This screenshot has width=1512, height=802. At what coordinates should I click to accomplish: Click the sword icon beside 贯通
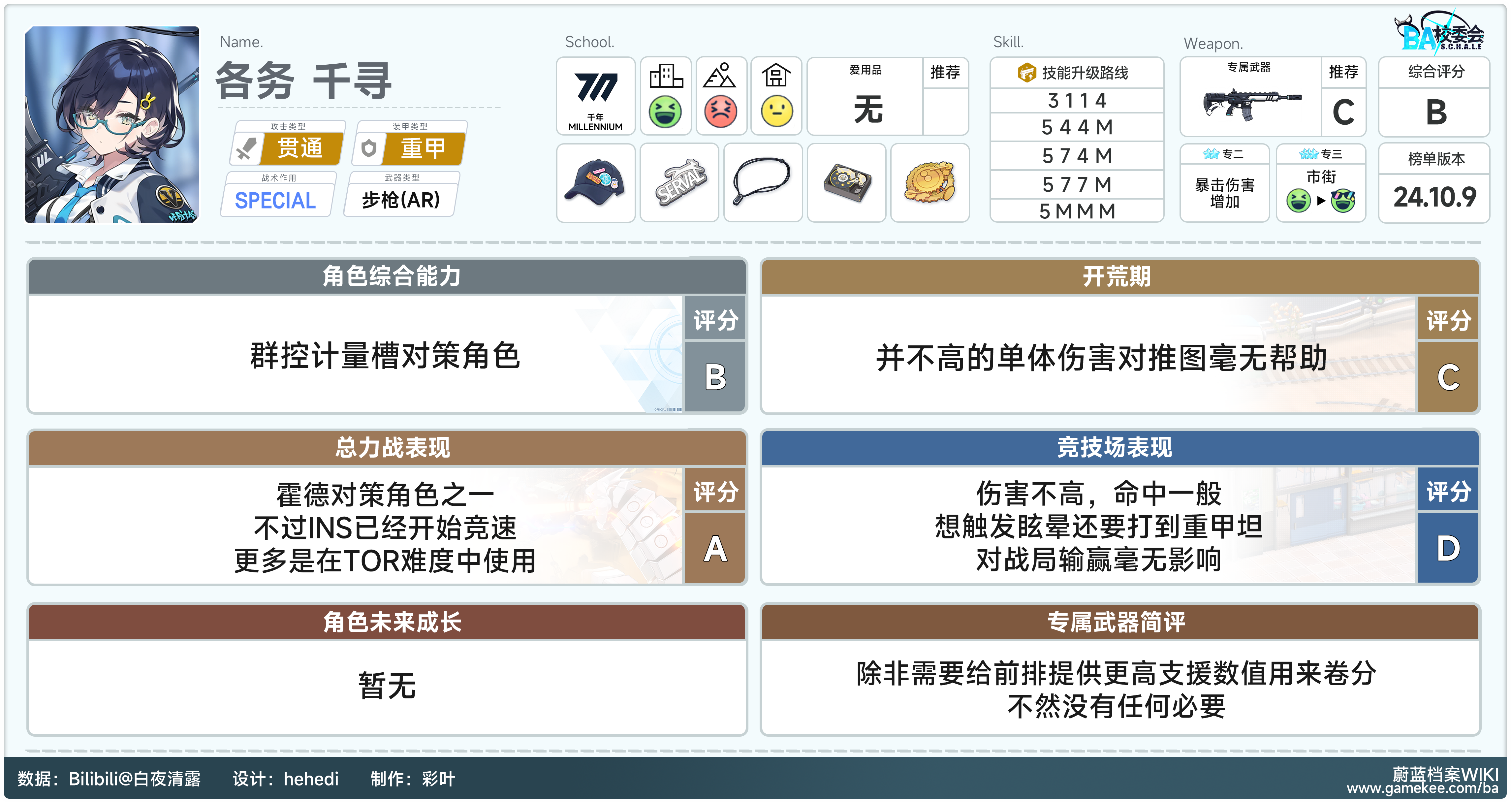[246, 148]
